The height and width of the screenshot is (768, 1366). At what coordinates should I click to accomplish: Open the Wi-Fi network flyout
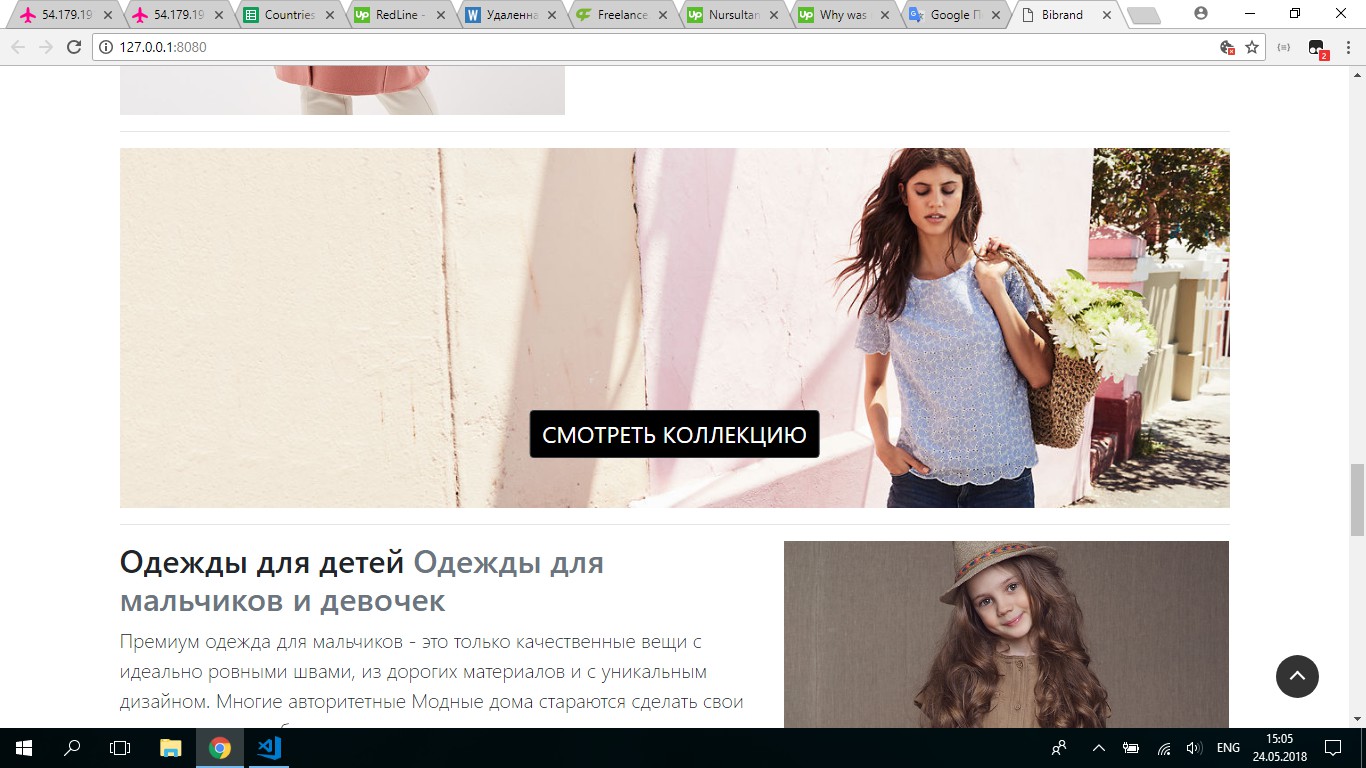tap(1164, 748)
